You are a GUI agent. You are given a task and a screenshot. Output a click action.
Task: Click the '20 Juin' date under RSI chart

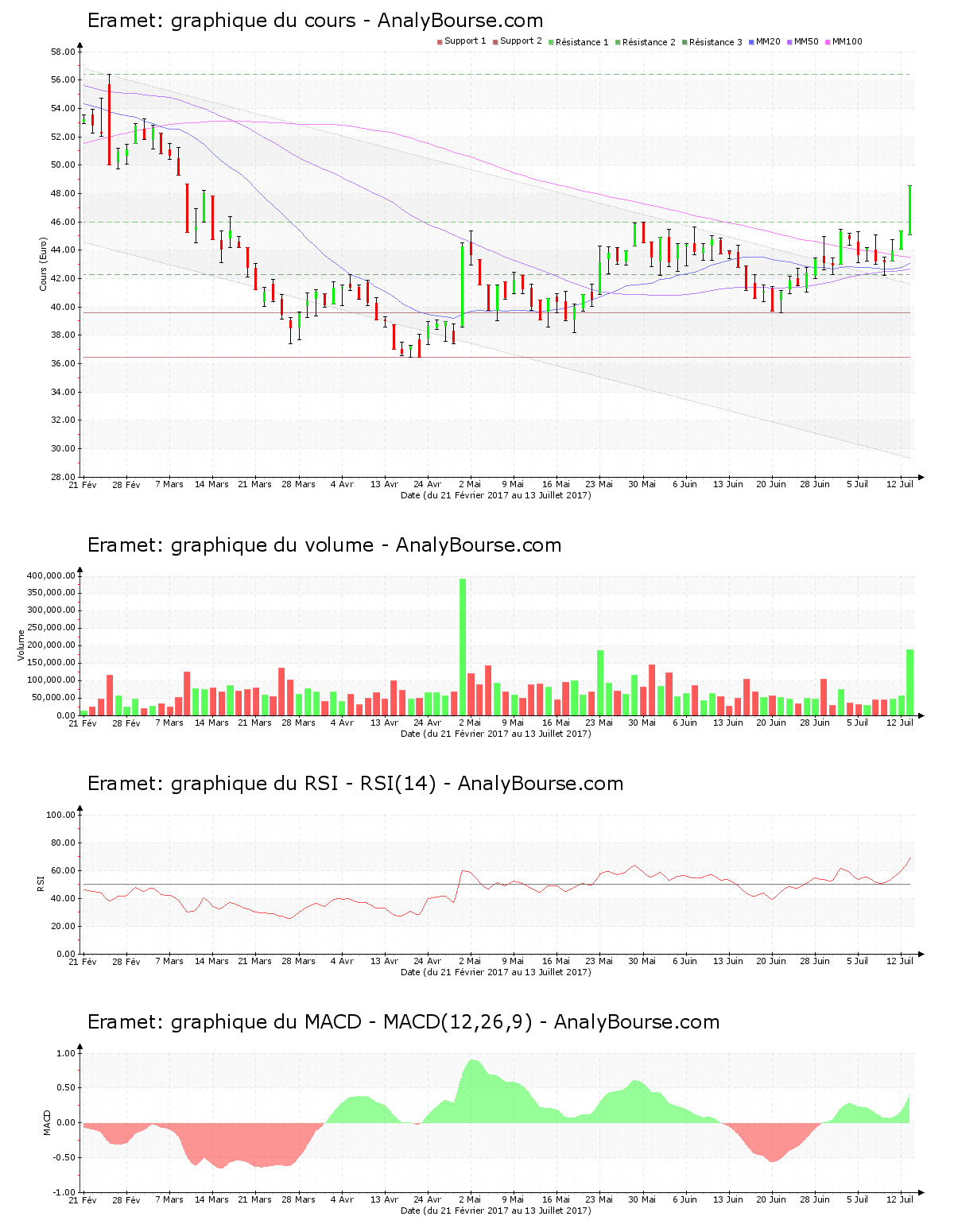pos(771,961)
